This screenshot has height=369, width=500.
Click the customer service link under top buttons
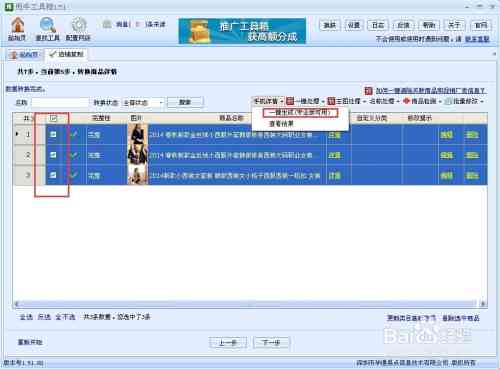coord(477,39)
